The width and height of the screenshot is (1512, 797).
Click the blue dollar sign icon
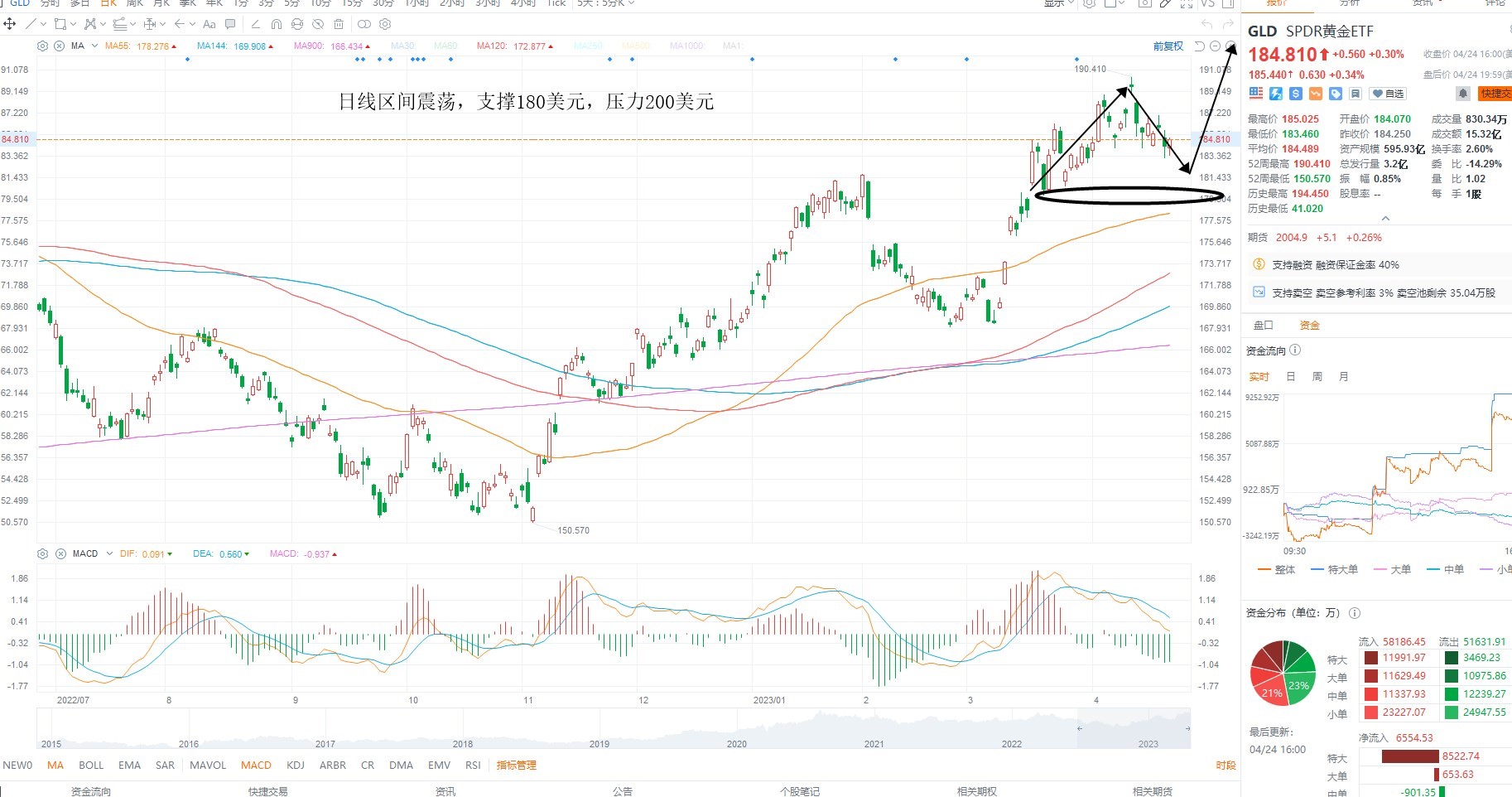(1296, 94)
